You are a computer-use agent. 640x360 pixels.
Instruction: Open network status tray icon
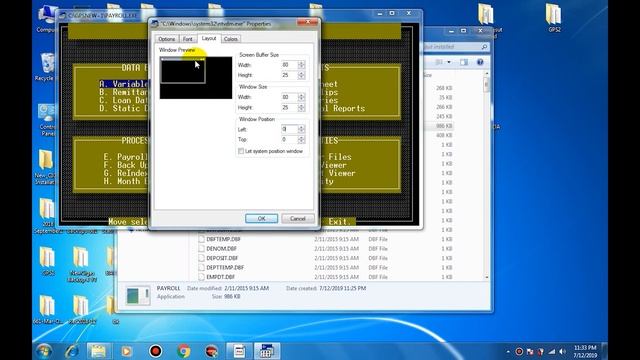[x=552, y=351]
